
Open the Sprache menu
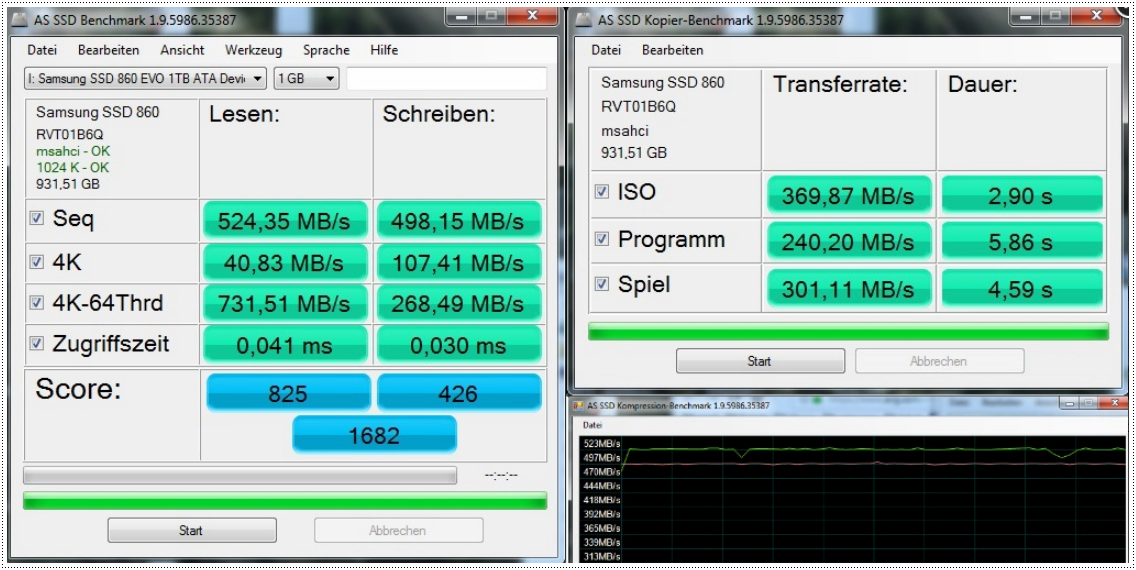pos(326,50)
